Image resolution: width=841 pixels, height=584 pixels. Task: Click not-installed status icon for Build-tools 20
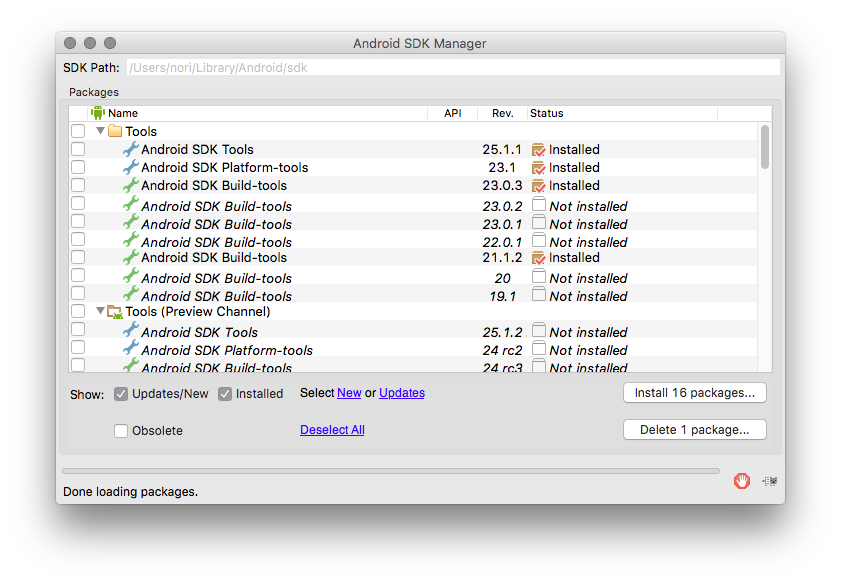[539, 276]
